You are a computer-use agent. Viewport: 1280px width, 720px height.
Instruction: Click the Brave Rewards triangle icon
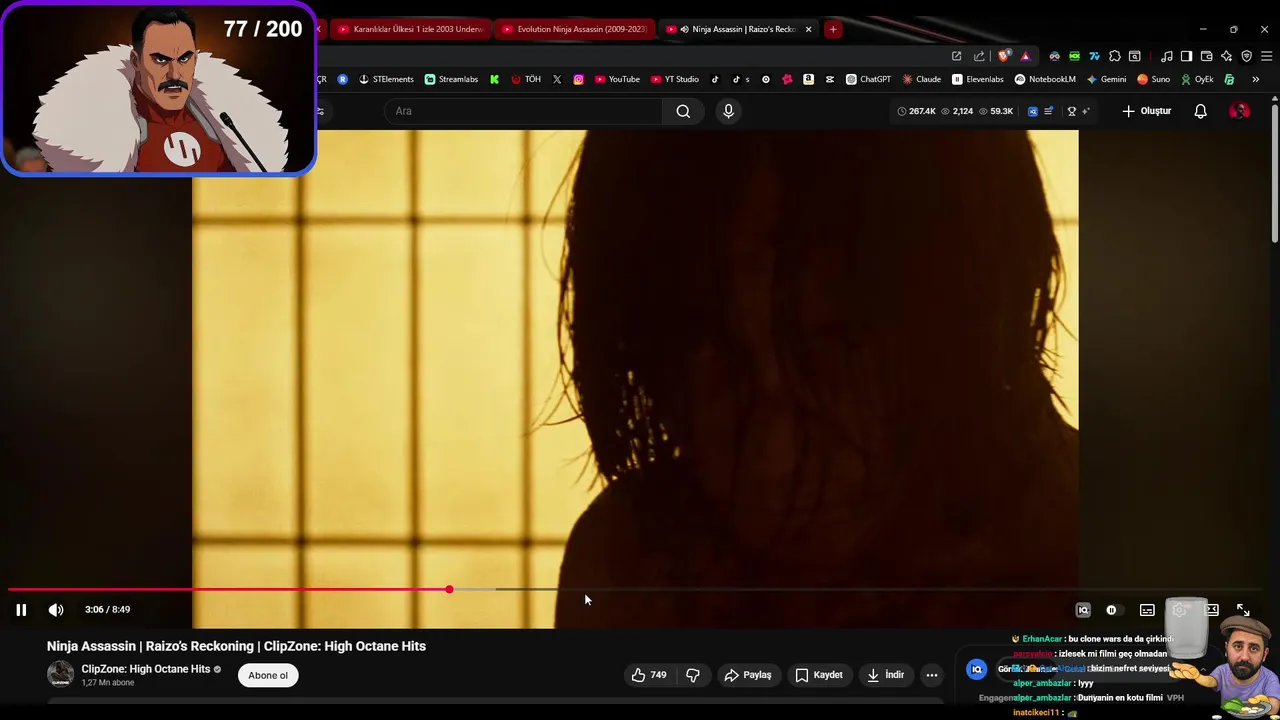coord(1025,56)
